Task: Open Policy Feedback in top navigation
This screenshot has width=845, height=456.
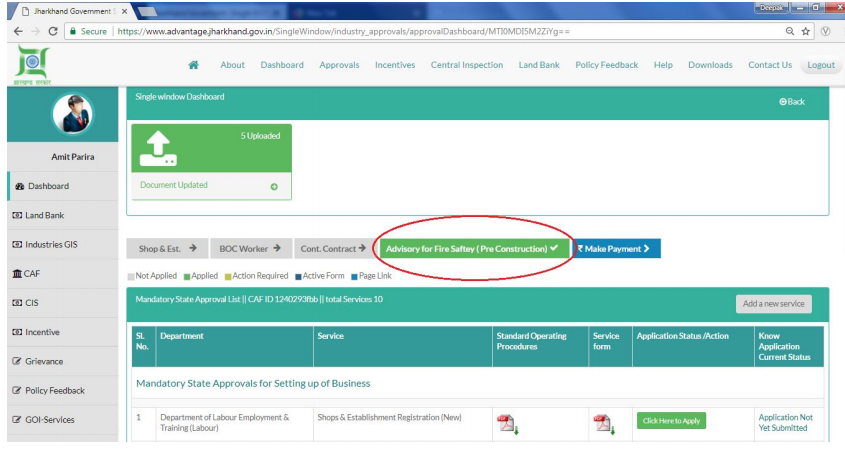Action: (x=606, y=65)
